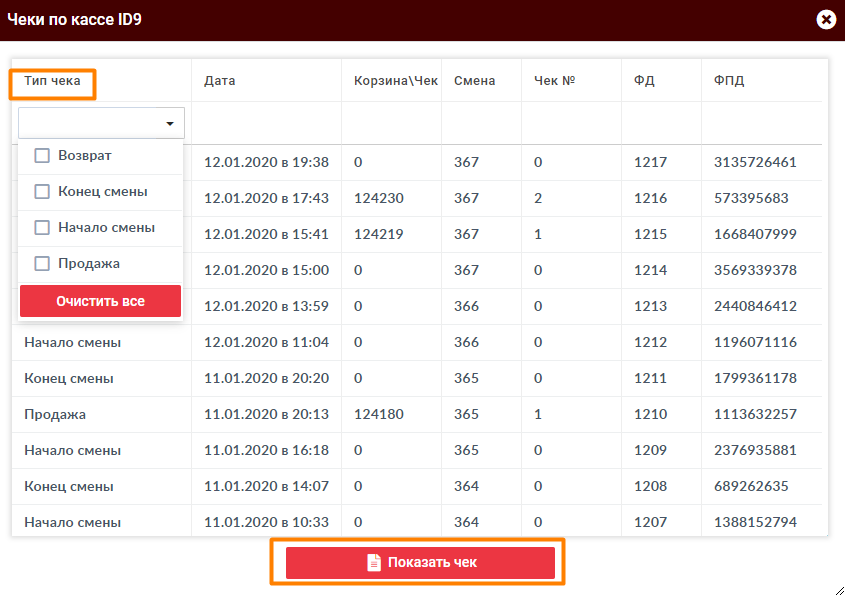Screen dimensions: 845x595
Task: Click the Смена column header
Action: tap(474, 81)
